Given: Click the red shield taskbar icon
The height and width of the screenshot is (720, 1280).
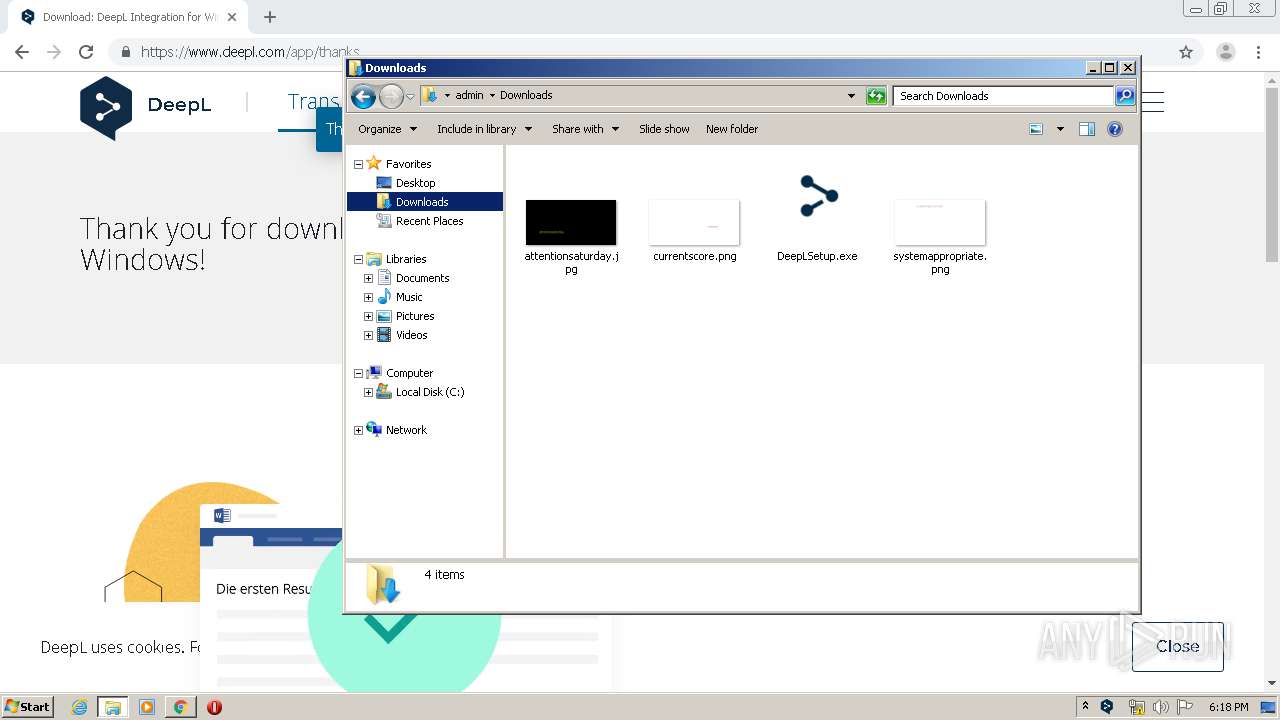Looking at the screenshot, I should (214, 707).
